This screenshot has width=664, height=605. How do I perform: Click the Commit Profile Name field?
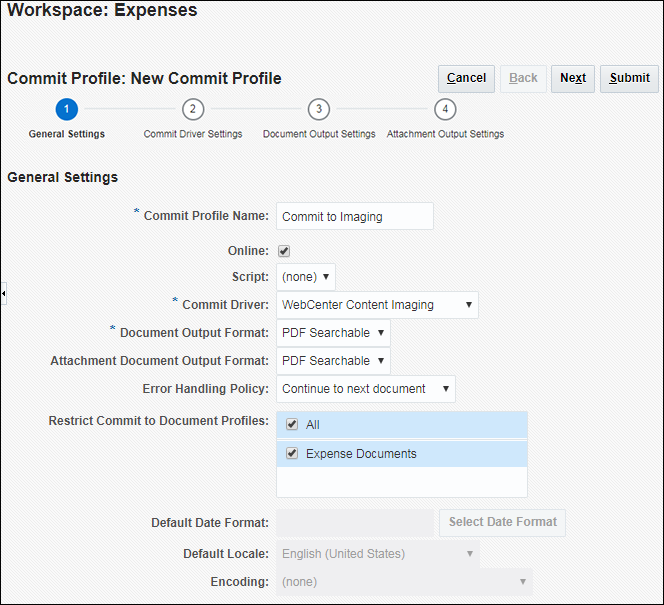pos(354,216)
